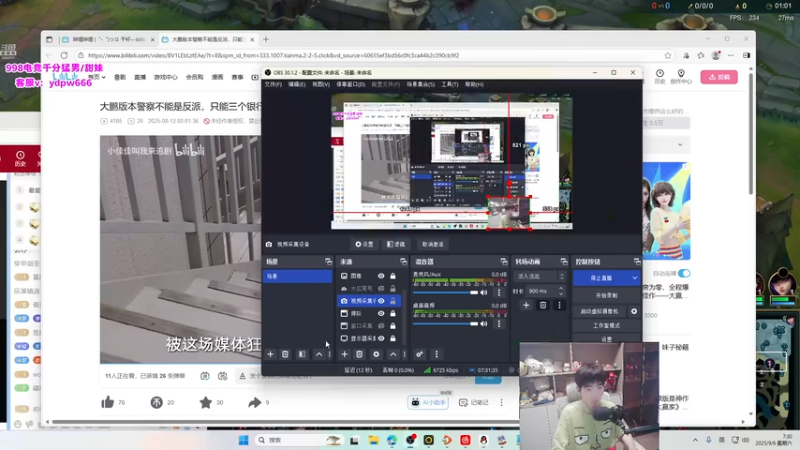Image resolution: width=800 pixels, height=450 pixels.
Task: Open transition properties three-dot menu
Action: point(559,305)
